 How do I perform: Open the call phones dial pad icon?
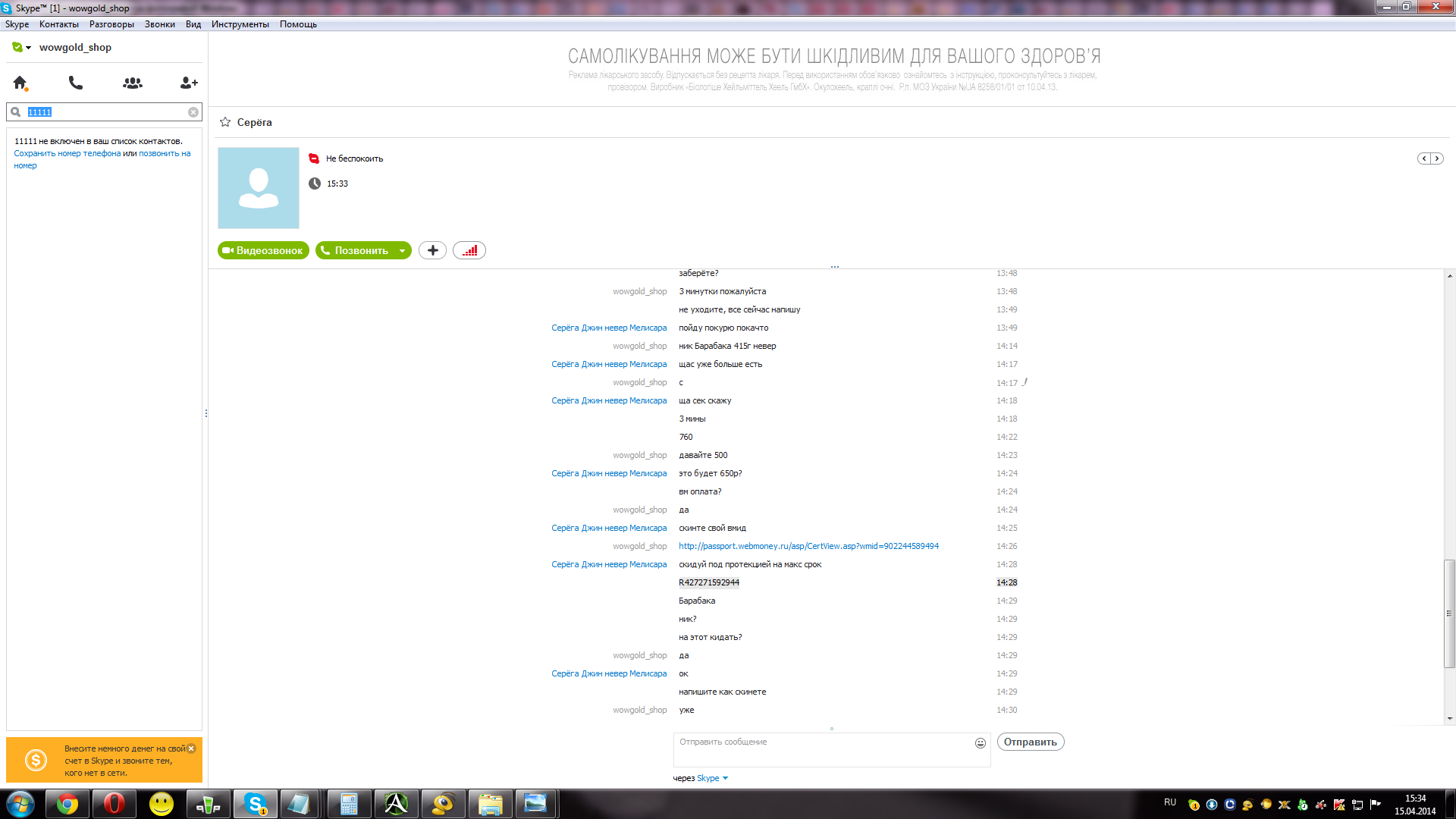point(76,83)
